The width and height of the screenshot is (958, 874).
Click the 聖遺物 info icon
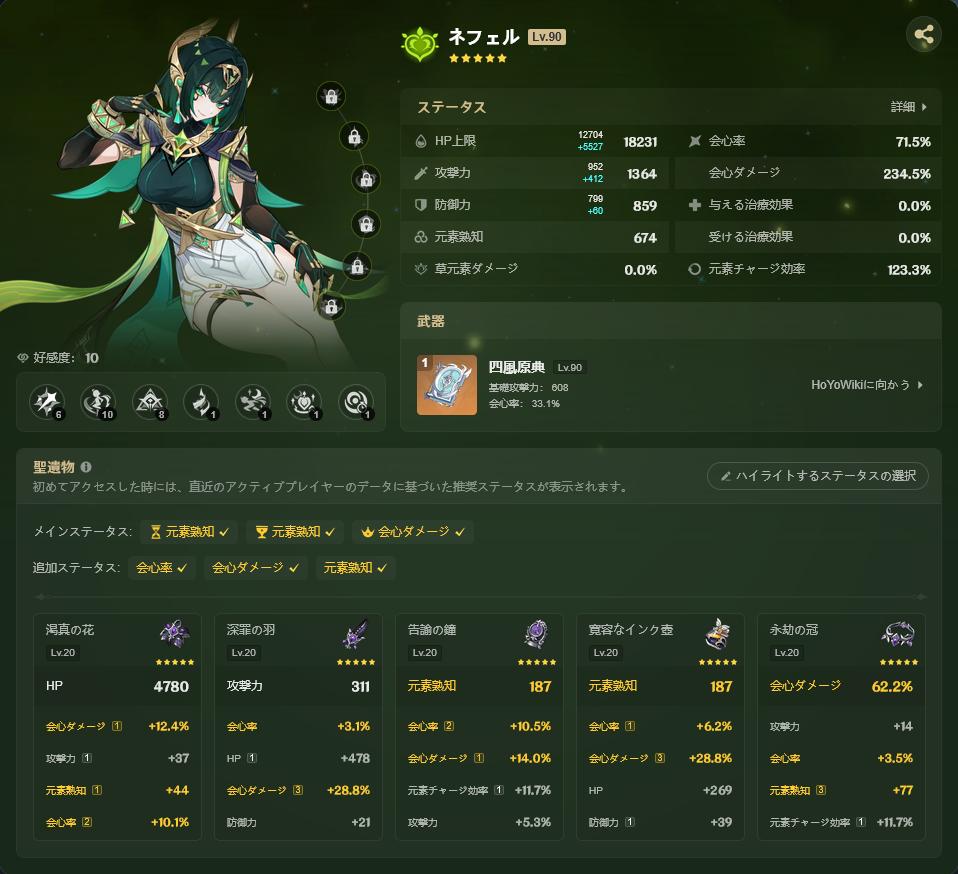coord(86,467)
